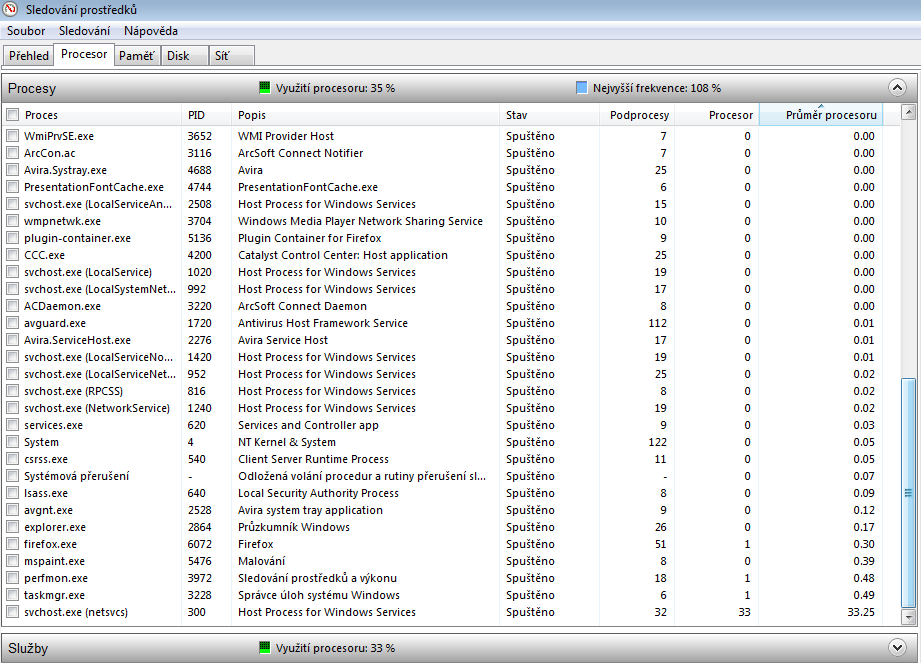The image size is (921, 663).
Task: Click green CPU usage indicator in Služby header
Action: click(265, 648)
